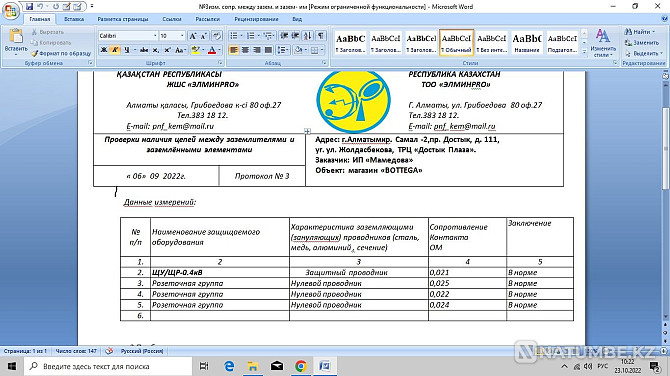Open the Абзац dialog launcher
670x376 pixels.
(x=324, y=63)
